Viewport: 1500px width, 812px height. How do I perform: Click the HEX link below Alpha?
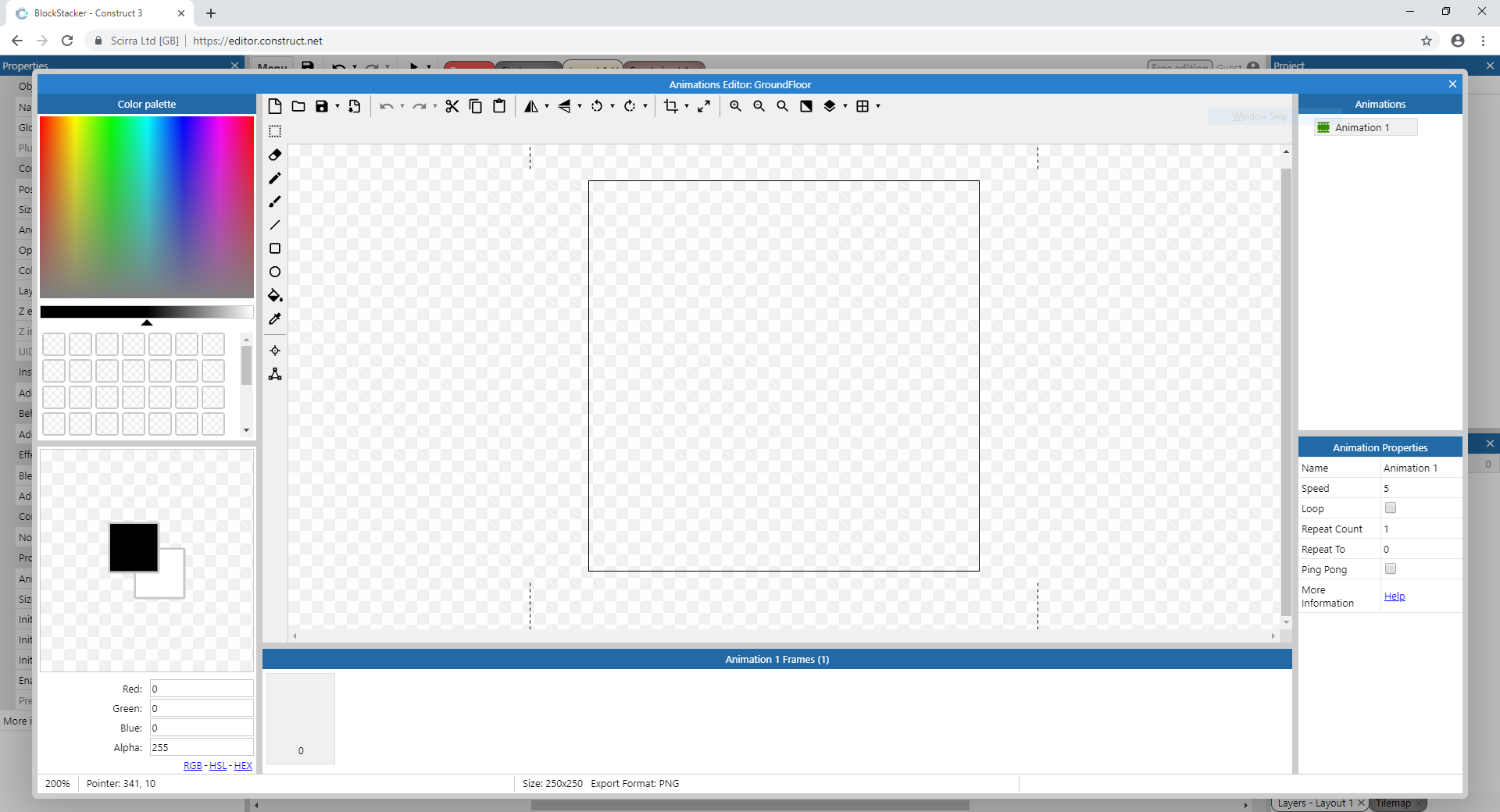coord(243,765)
